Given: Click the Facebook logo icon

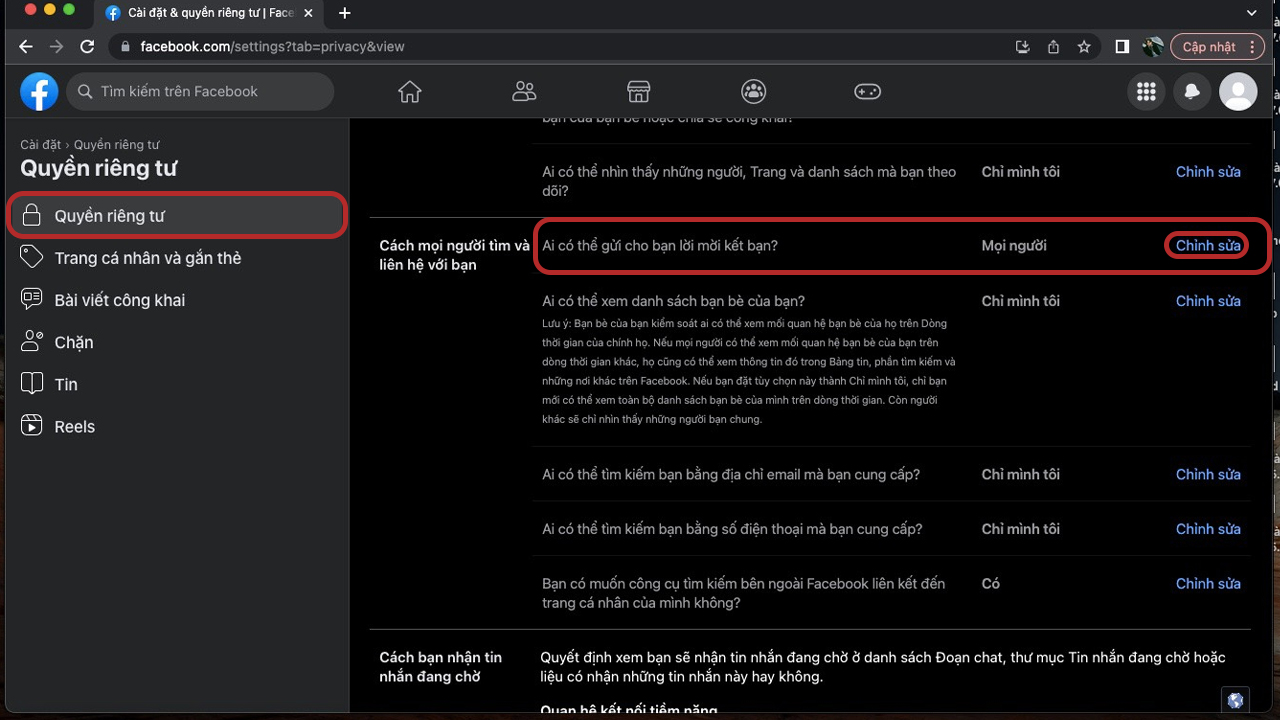Looking at the screenshot, I should pos(39,92).
